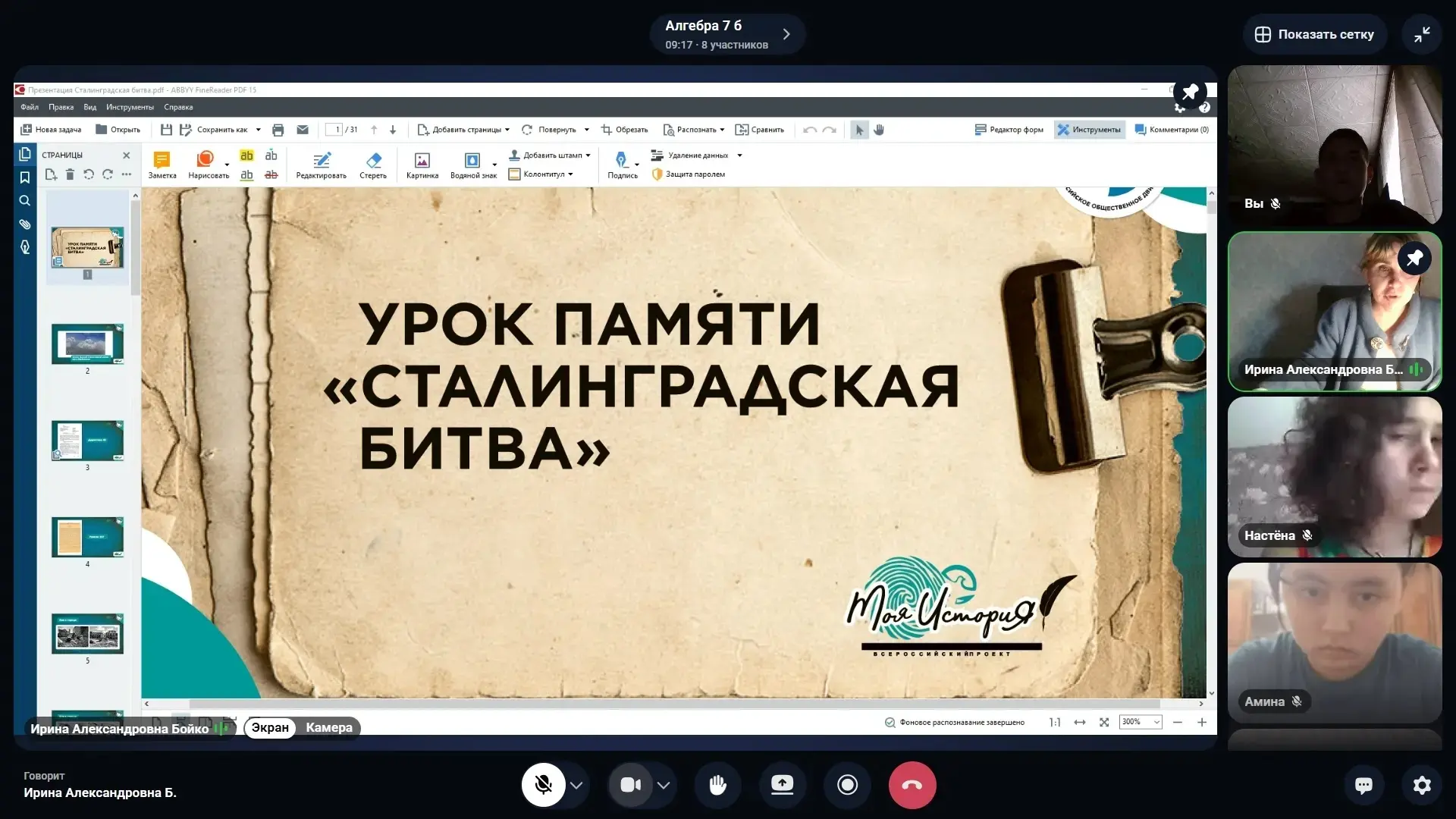Crop the page with Обрезать
Screen dimensions: 1456x819
624,130
